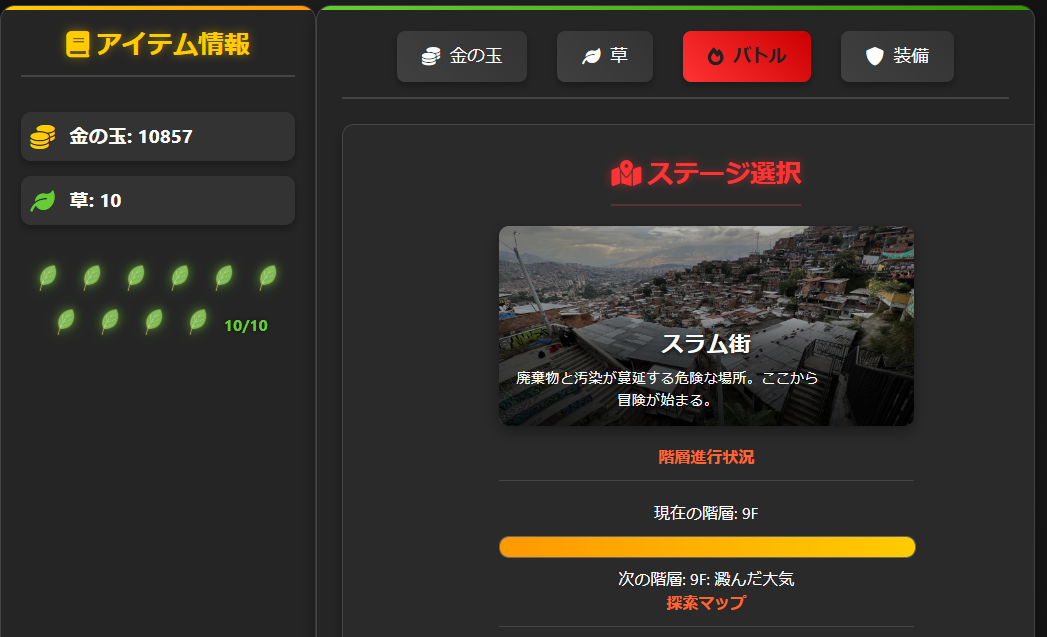
Task: Click the leaf icon in 草 tab
Action: (x=591, y=57)
